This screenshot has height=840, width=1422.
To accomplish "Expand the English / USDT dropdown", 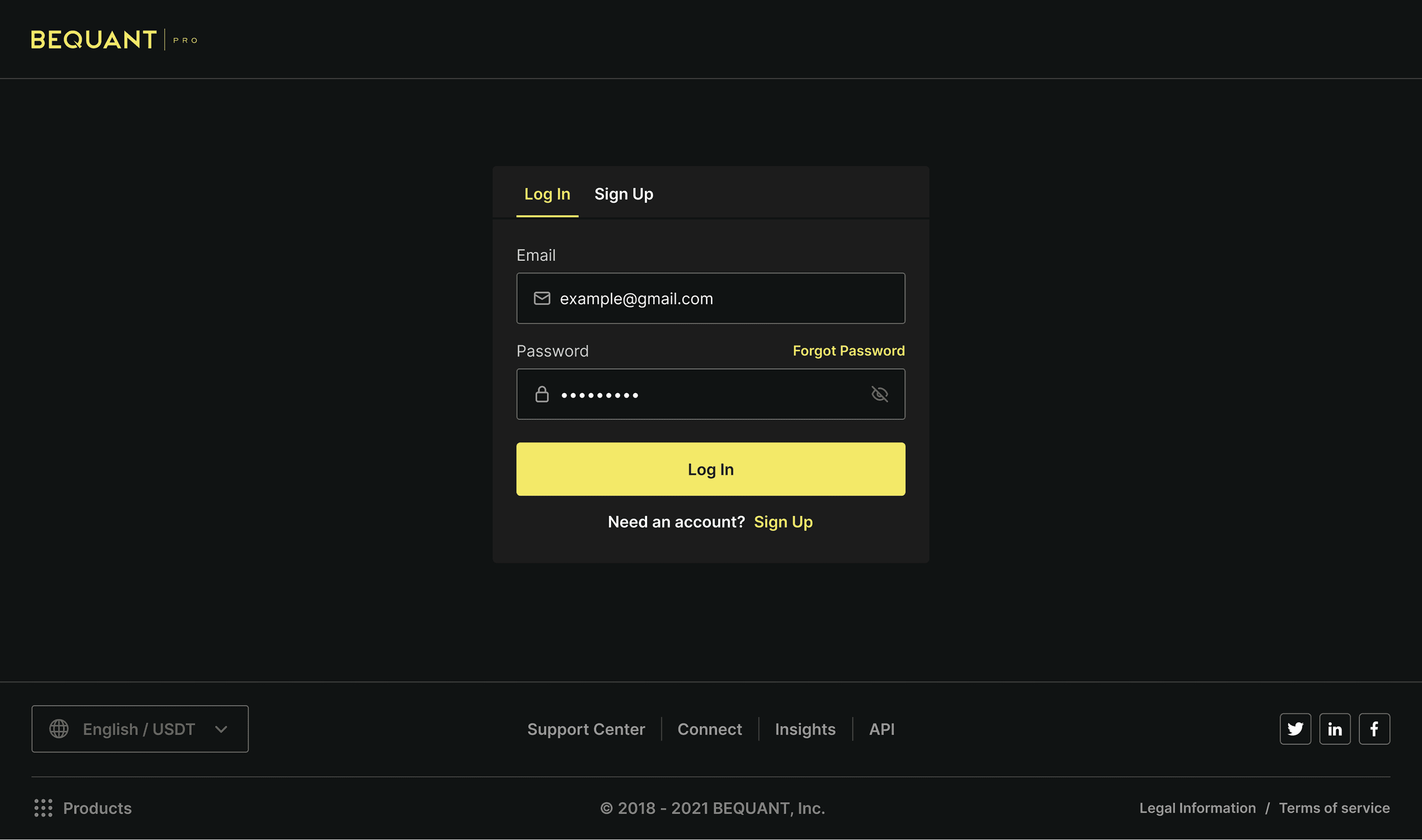I will tap(139, 729).
